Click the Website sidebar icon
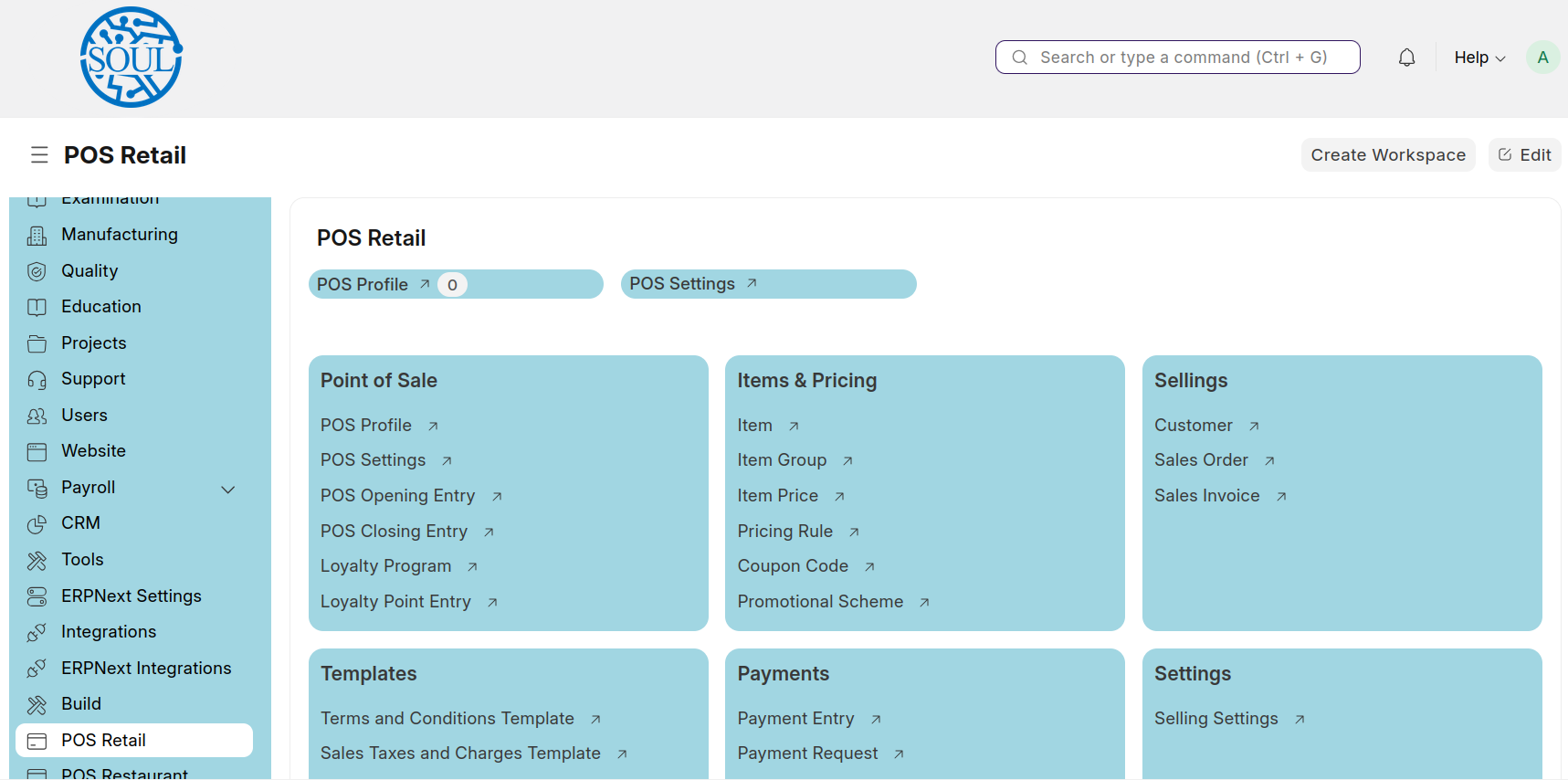This screenshot has height=780, width=1568. tap(37, 451)
